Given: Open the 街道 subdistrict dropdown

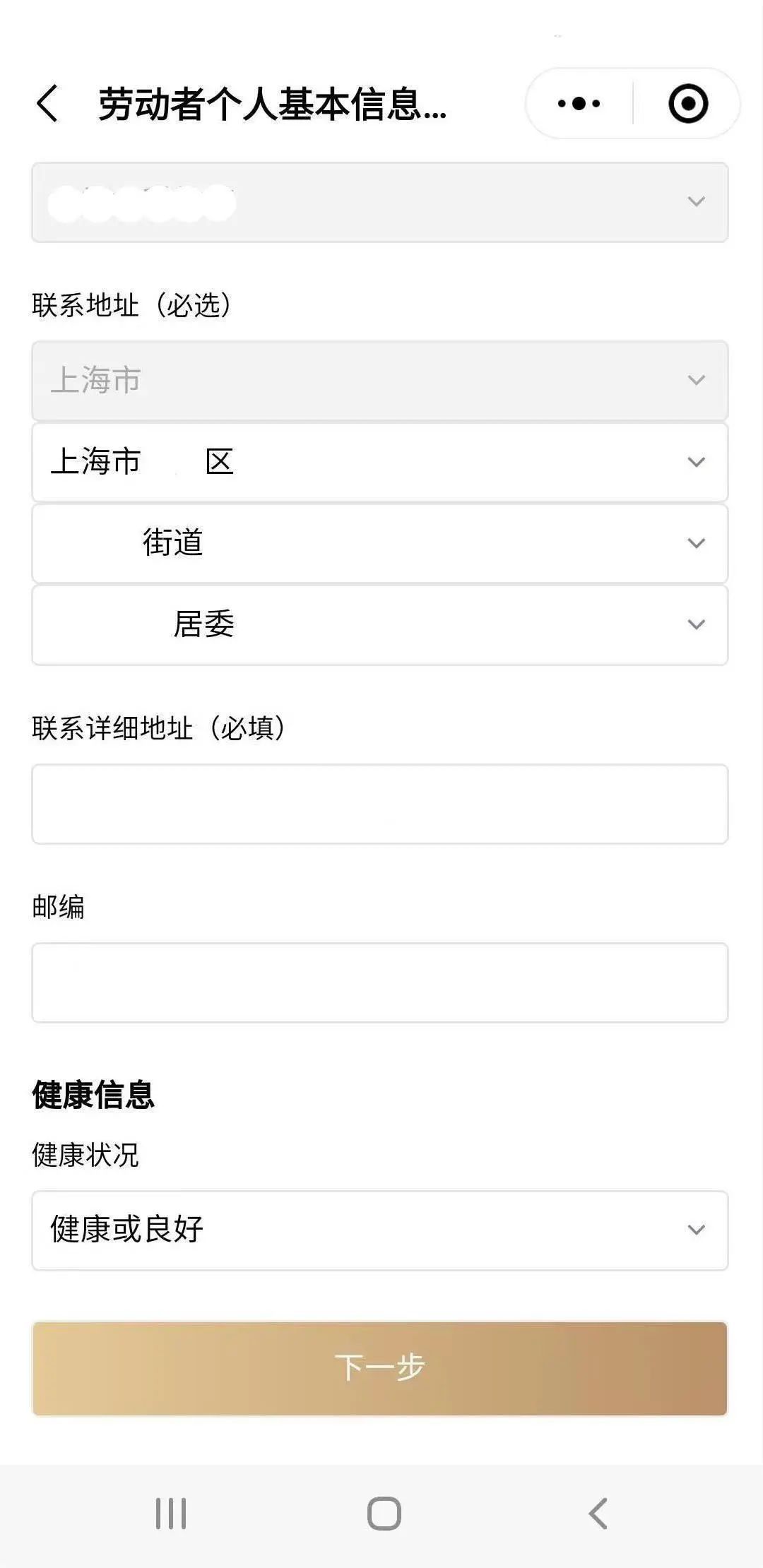Looking at the screenshot, I should coord(379,543).
